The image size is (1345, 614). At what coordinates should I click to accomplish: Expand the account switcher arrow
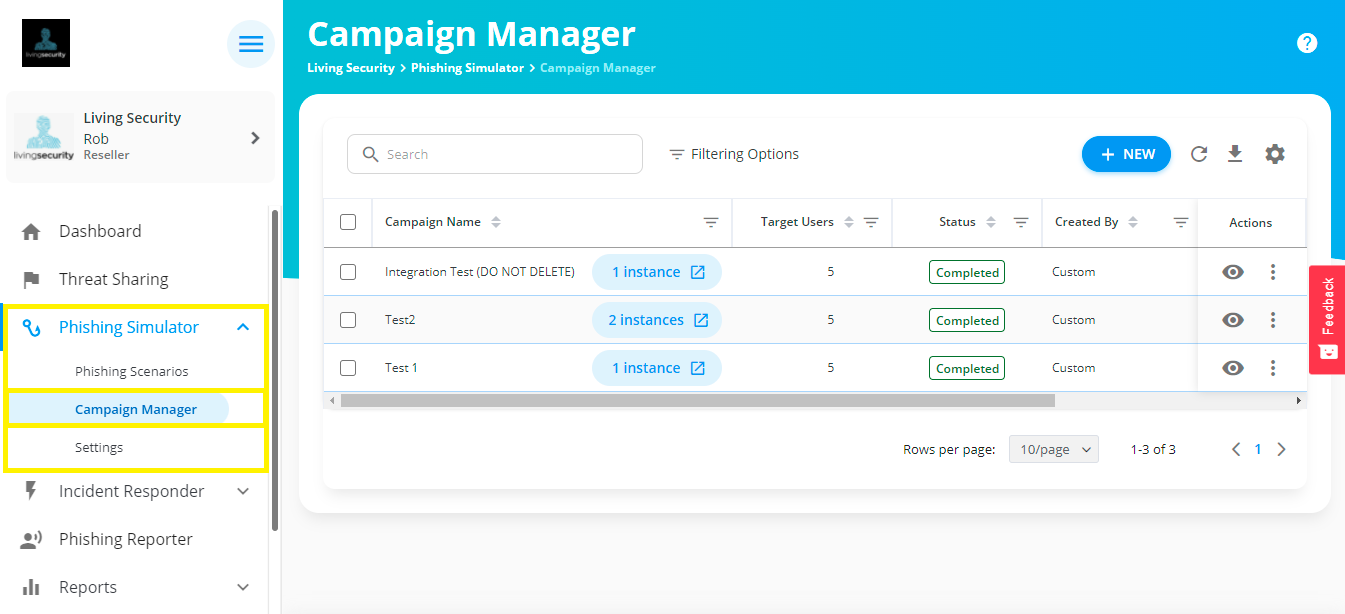(255, 138)
